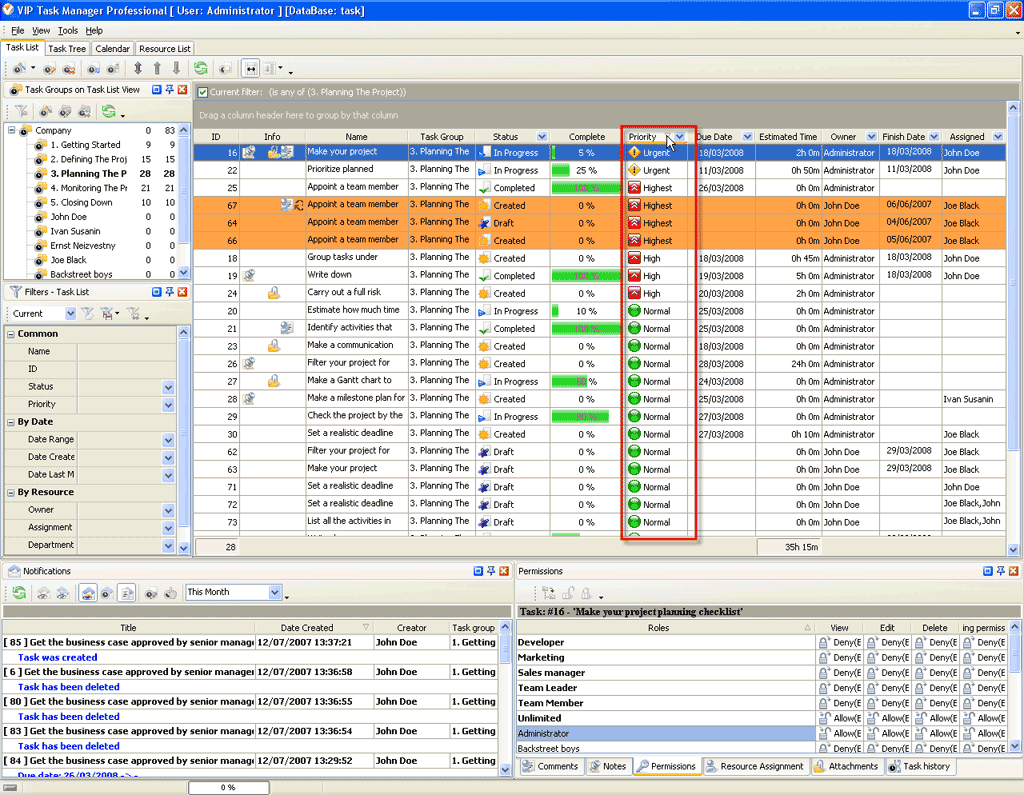This screenshot has width=1024, height=795.
Task: Pin the Task Groups on Task List View panel
Action: (170, 89)
